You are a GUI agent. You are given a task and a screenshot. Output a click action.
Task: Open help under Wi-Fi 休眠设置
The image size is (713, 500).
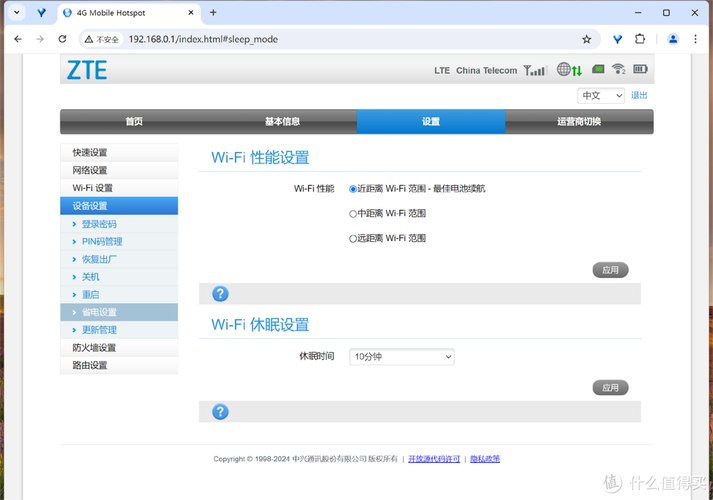click(220, 412)
